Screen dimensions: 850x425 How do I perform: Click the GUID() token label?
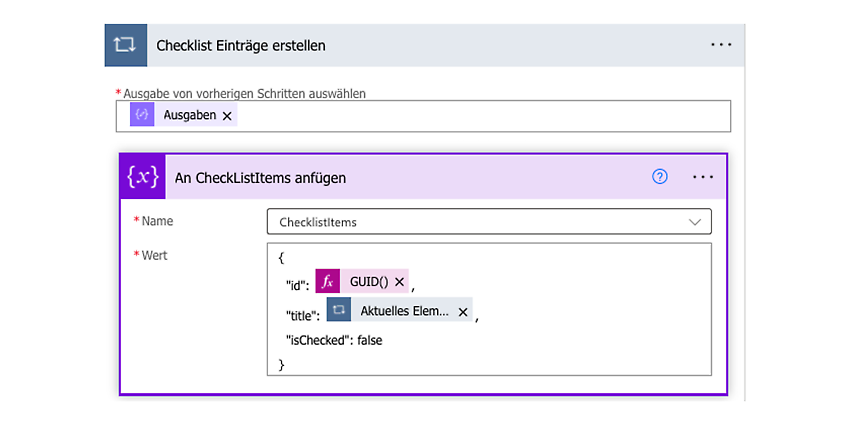click(369, 282)
